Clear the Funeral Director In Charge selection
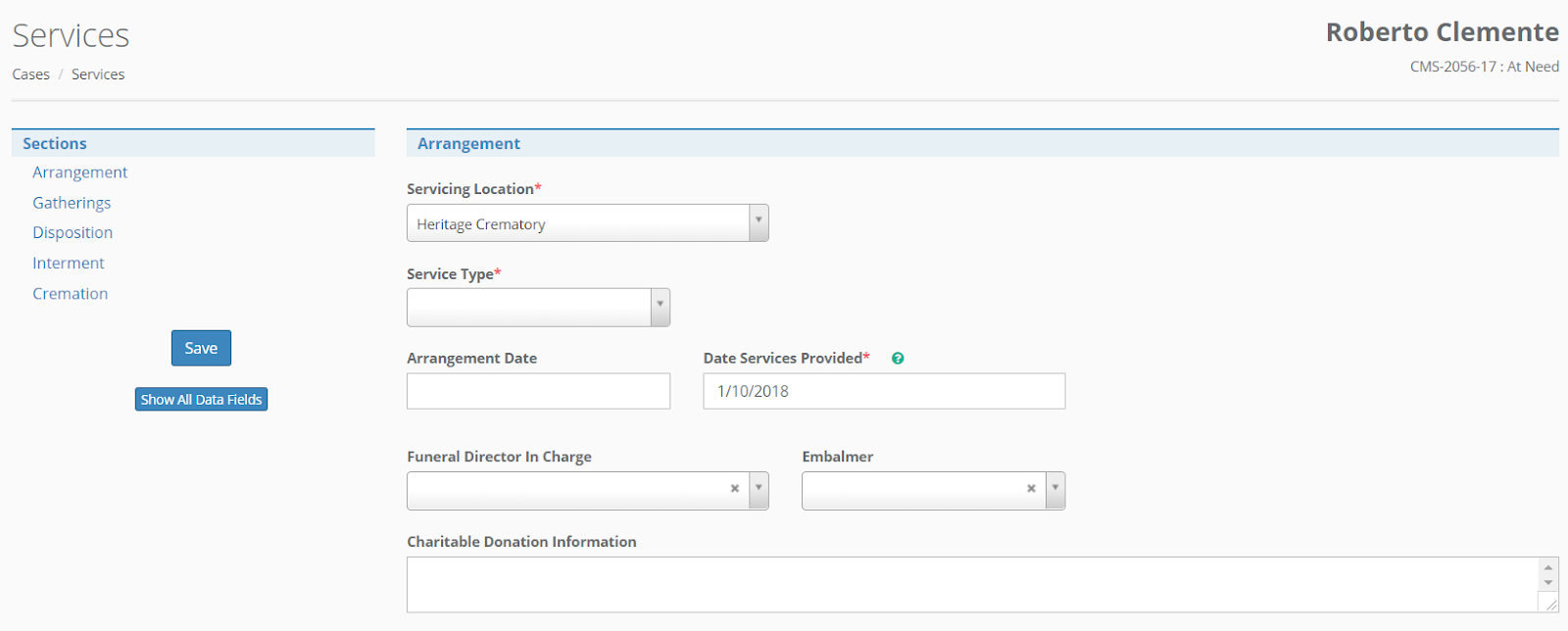1568x631 pixels. coord(735,488)
